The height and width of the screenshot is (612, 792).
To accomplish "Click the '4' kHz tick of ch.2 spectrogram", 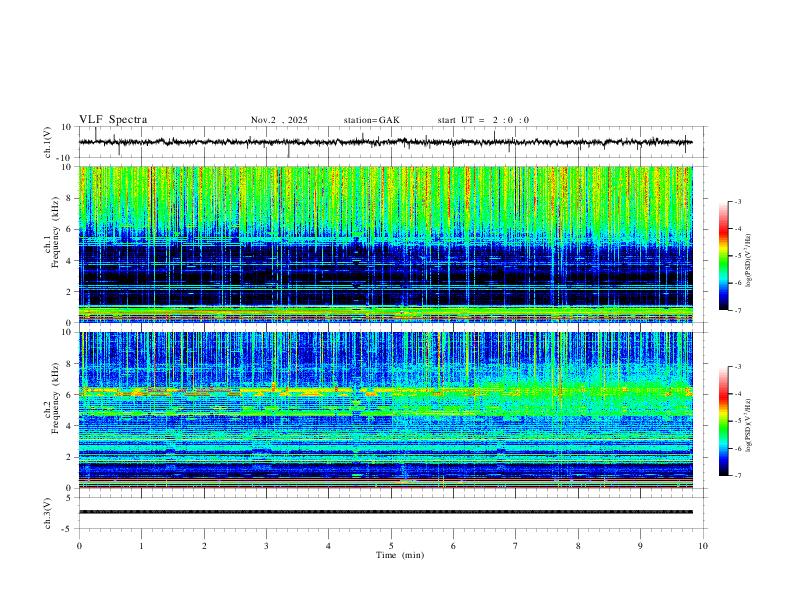I will click(x=70, y=426).
